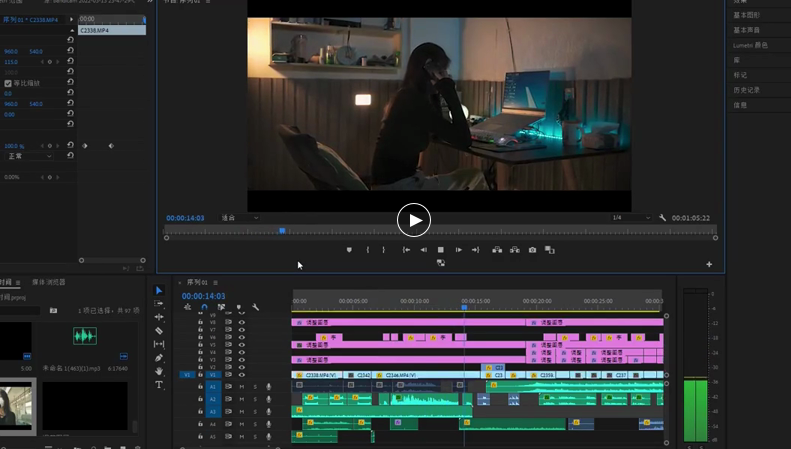Select the green audio waveform thumbnail
This screenshot has height=449, width=791.
[85, 336]
